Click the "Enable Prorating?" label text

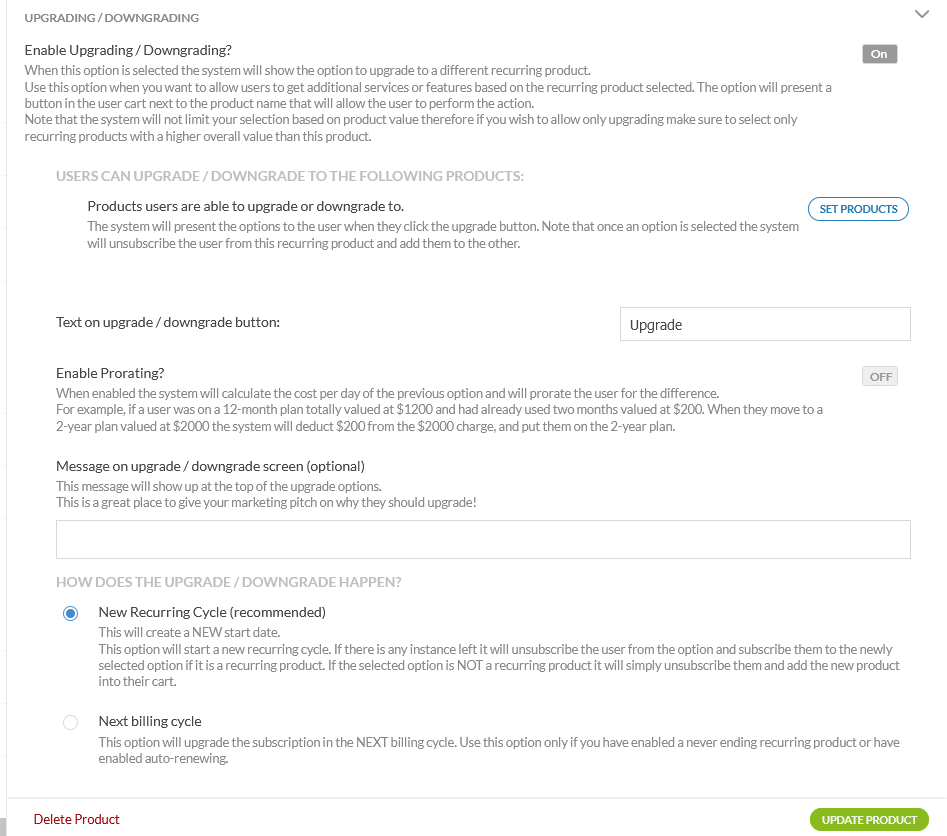pyautogui.click(x=110, y=374)
